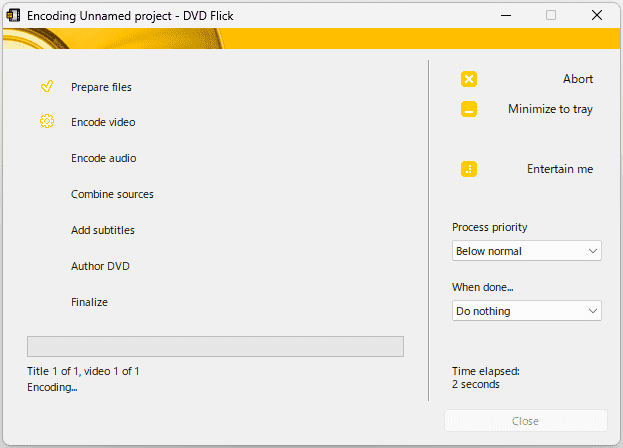The height and width of the screenshot is (448, 623).
Task: Select the Do nothing combo box
Action: click(526, 311)
